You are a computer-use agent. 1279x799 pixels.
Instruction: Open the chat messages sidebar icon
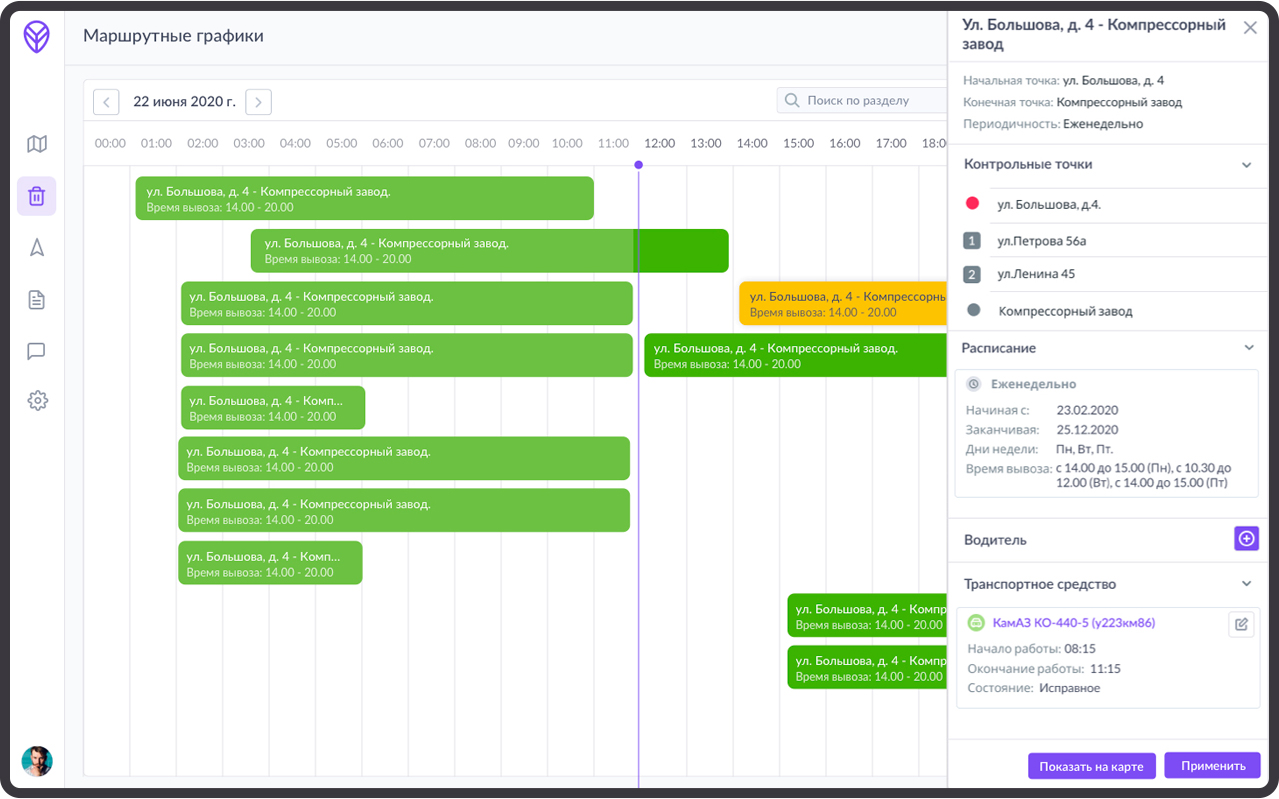coord(37,351)
